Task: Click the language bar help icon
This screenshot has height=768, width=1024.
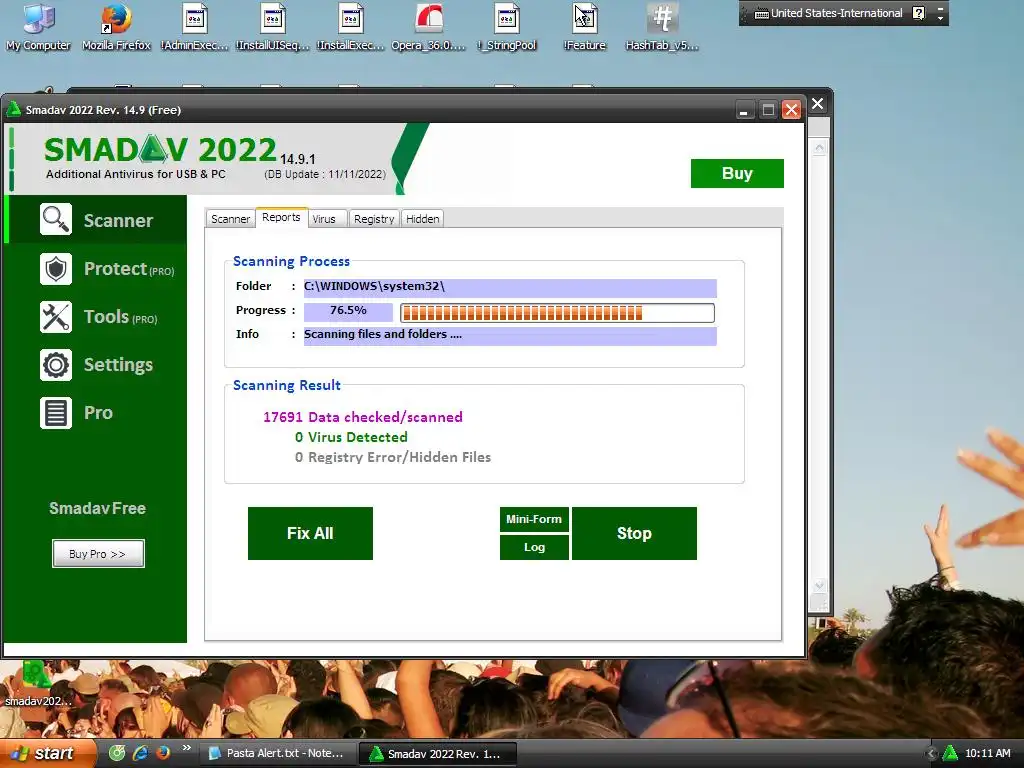Action: [x=919, y=13]
